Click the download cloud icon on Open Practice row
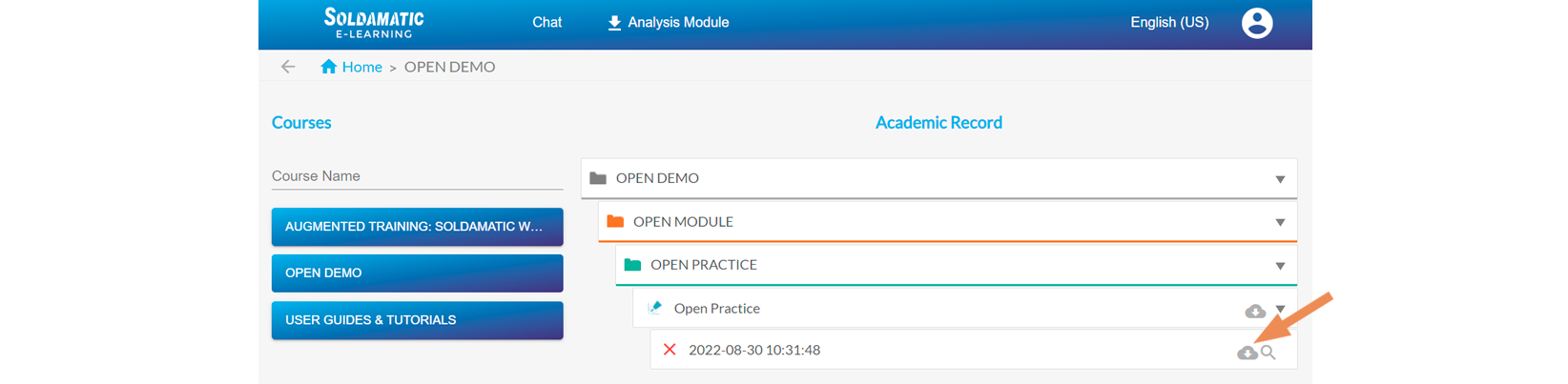The image size is (1568, 384). point(1254,311)
